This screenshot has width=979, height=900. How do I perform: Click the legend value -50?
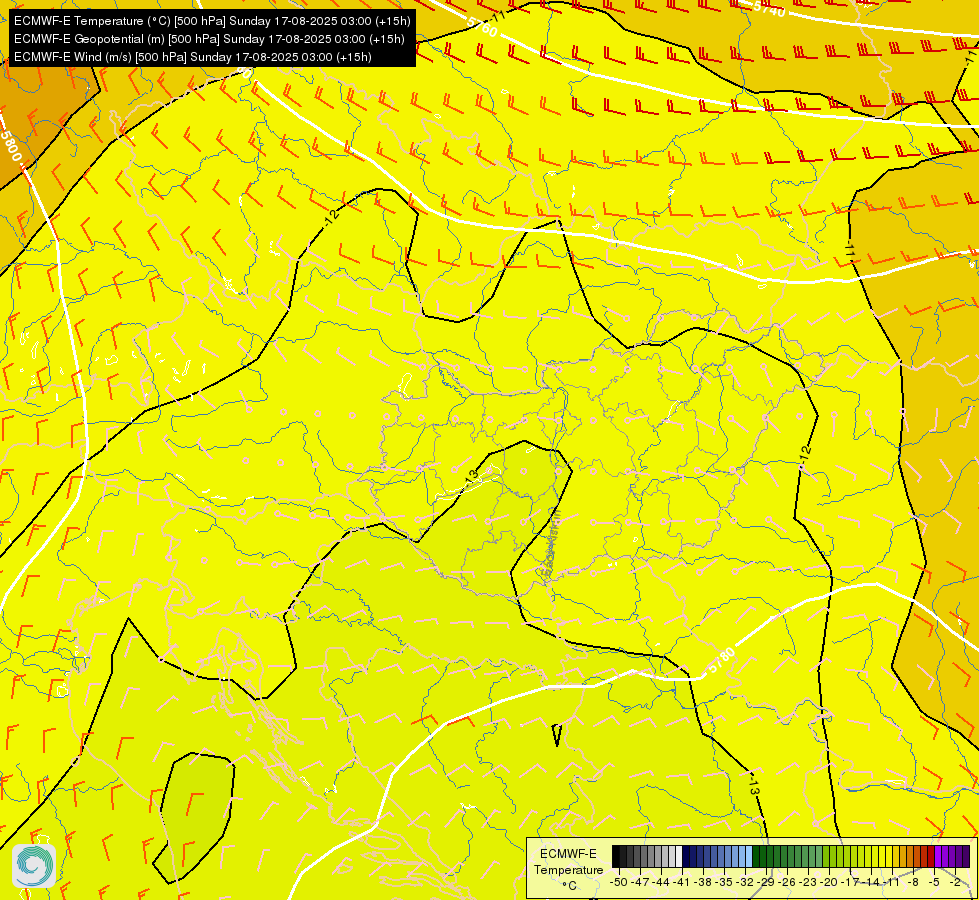click(x=618, y=882)
